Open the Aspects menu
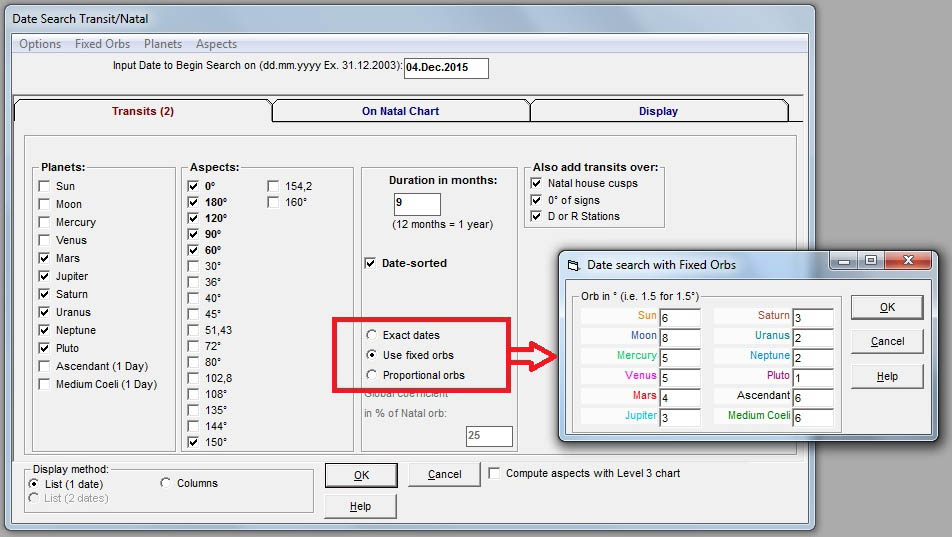This screenshot has height=537, width=952. click(x=216, y=44)
